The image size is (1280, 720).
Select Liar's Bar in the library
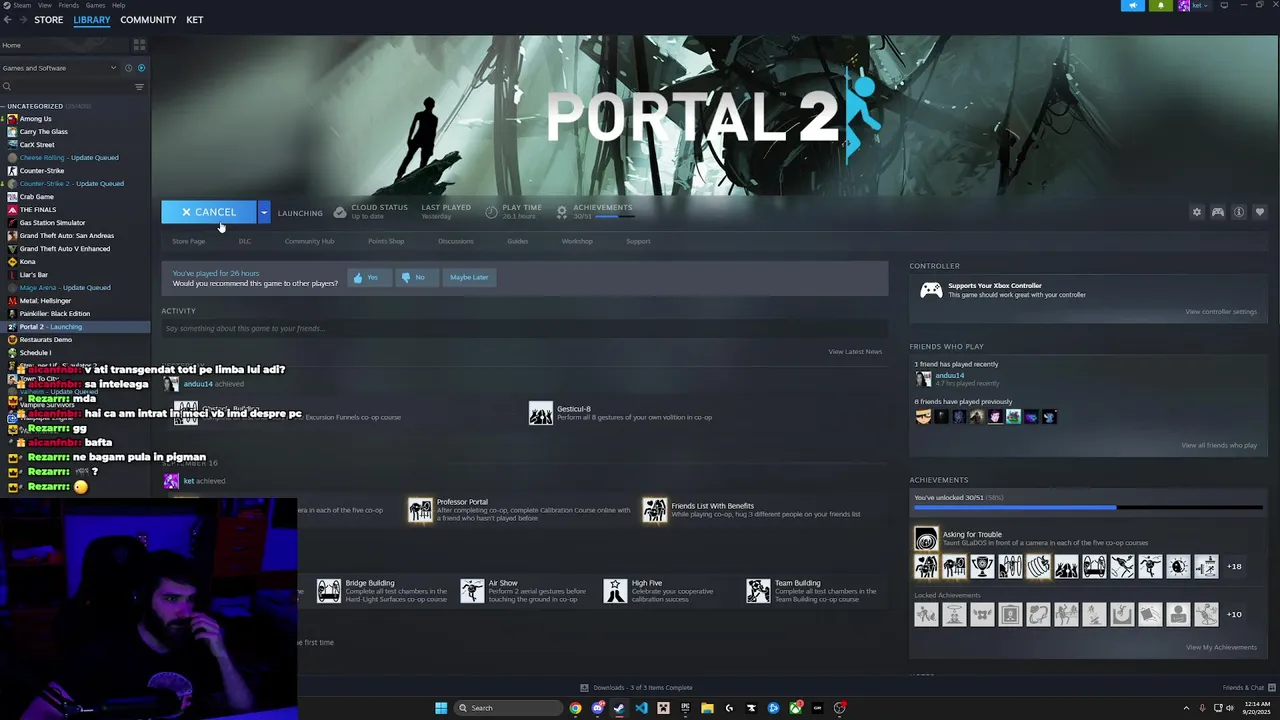coord(33,275)
